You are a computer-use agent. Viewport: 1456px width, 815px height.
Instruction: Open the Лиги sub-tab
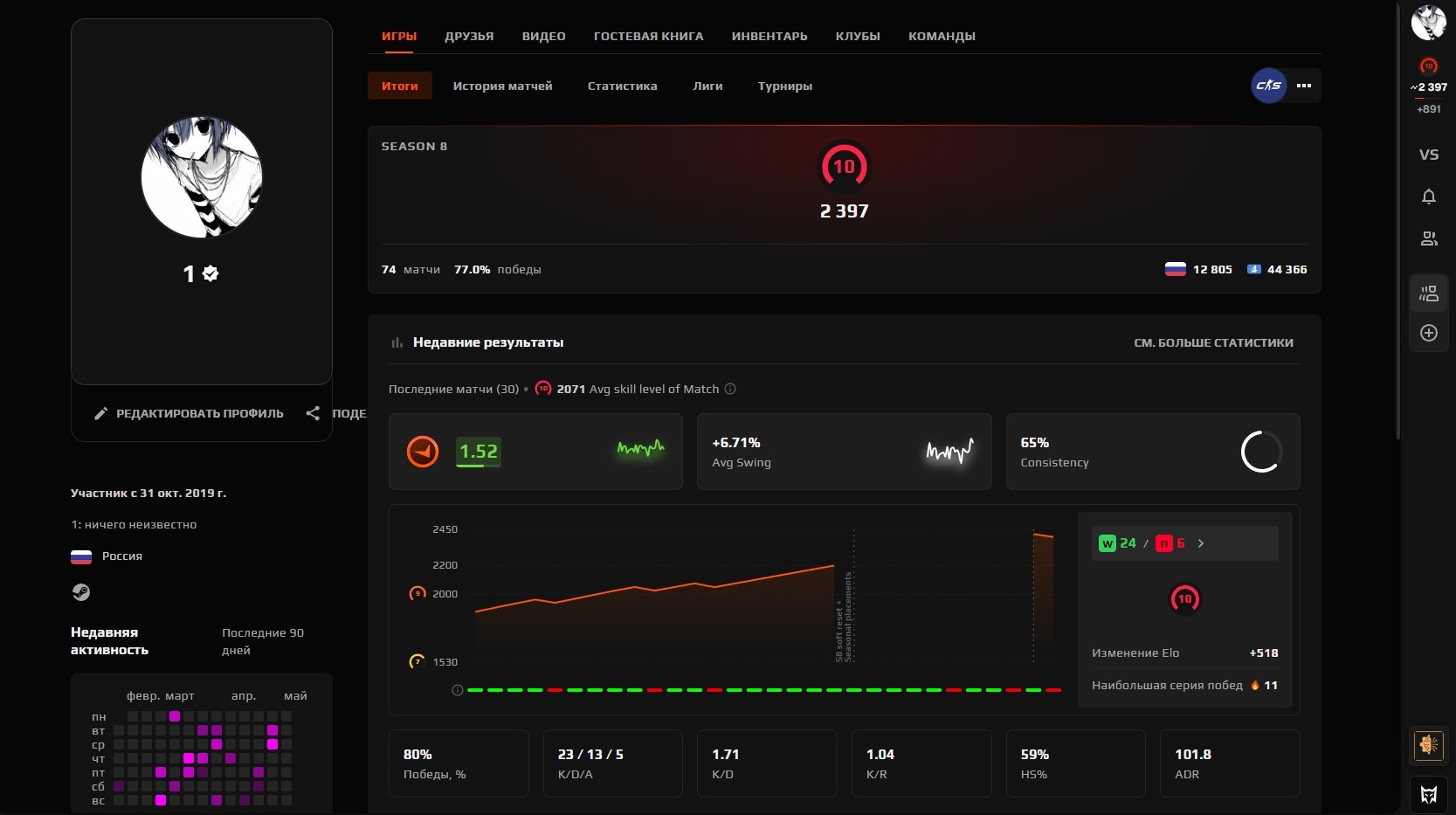[x=708, y=86]
